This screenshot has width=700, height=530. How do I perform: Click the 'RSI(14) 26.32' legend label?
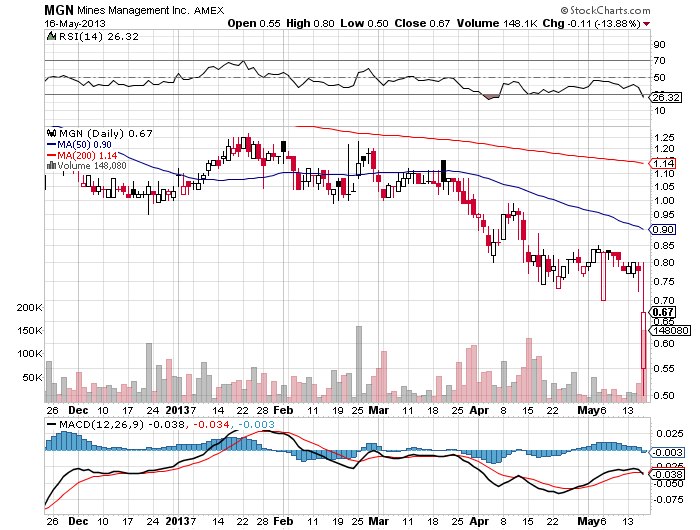click(99, 37)
